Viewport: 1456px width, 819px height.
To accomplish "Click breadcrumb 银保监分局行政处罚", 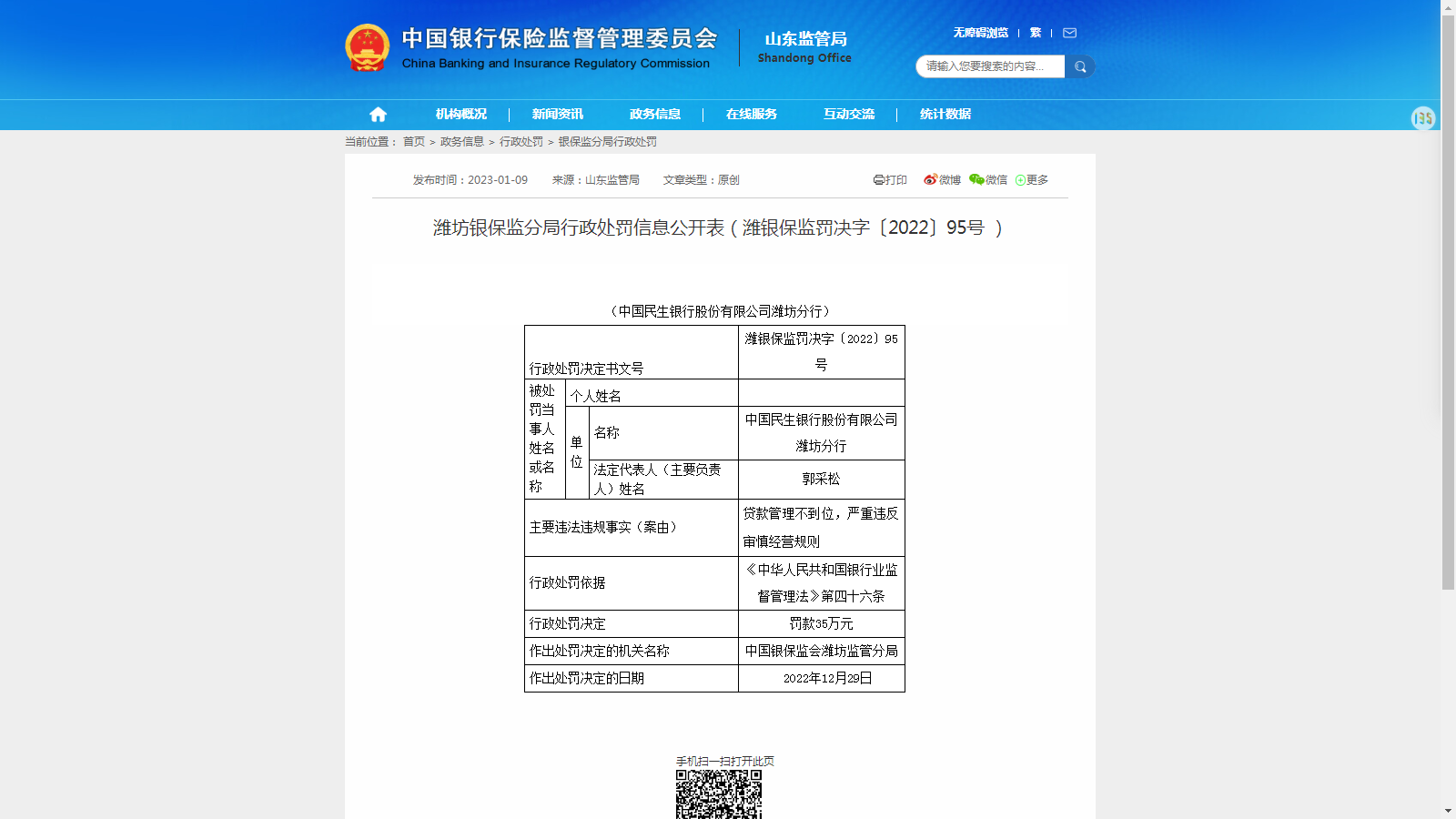I will [608, 142].
